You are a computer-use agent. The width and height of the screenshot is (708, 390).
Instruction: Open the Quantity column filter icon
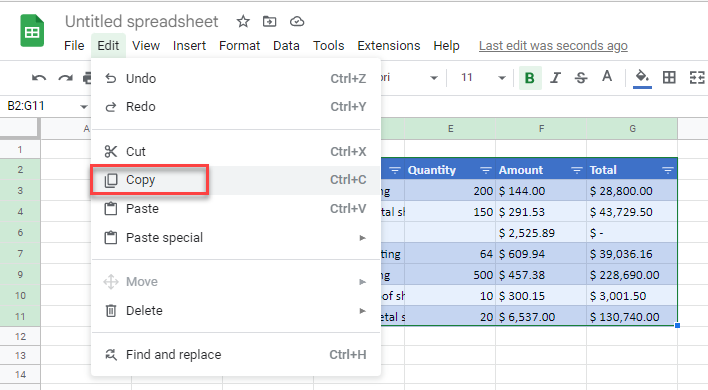[x=485, y=170]
